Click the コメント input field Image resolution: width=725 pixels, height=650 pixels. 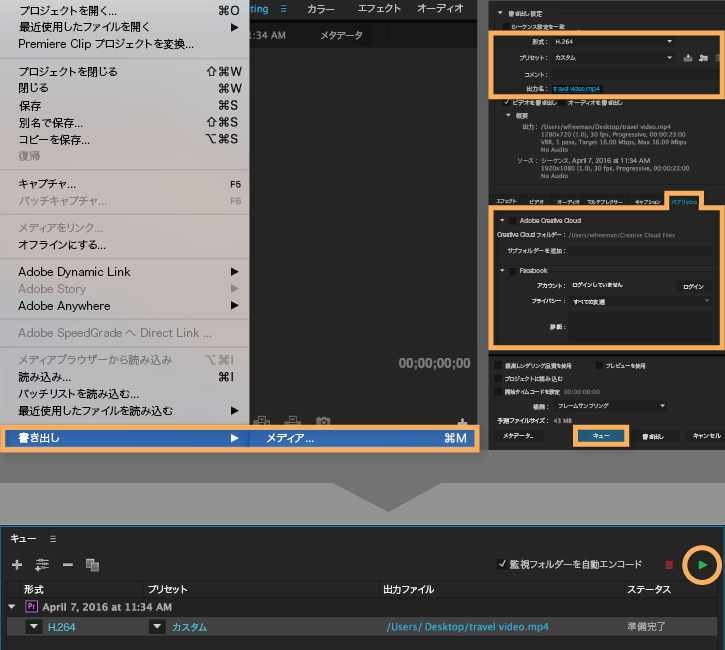(636, 74)
